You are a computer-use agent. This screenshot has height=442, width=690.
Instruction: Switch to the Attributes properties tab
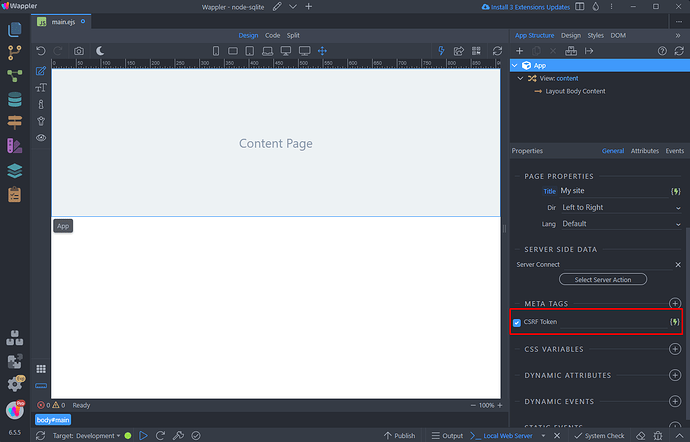pos(645,151)
